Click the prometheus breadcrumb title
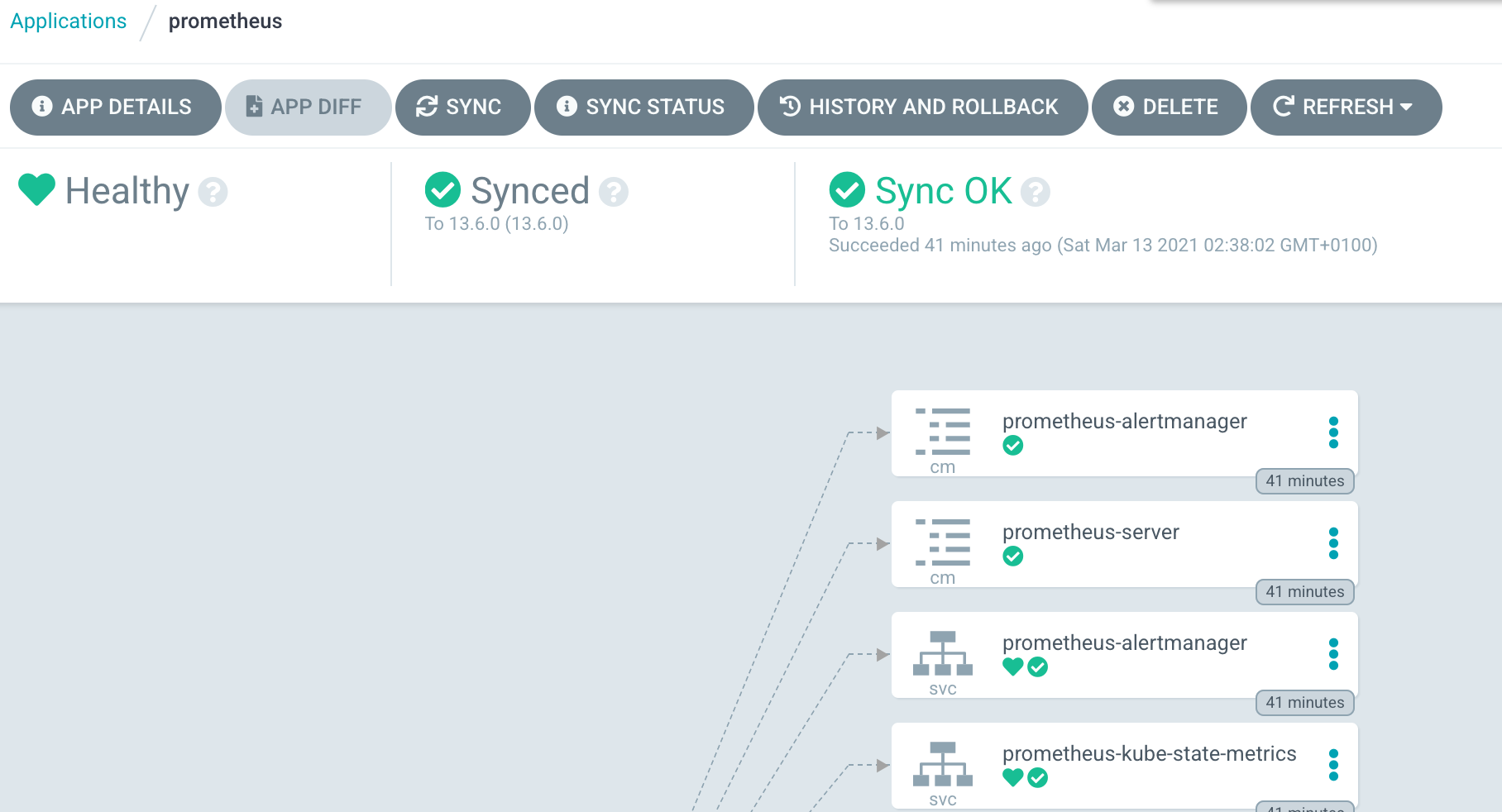 tap(225, 21)
